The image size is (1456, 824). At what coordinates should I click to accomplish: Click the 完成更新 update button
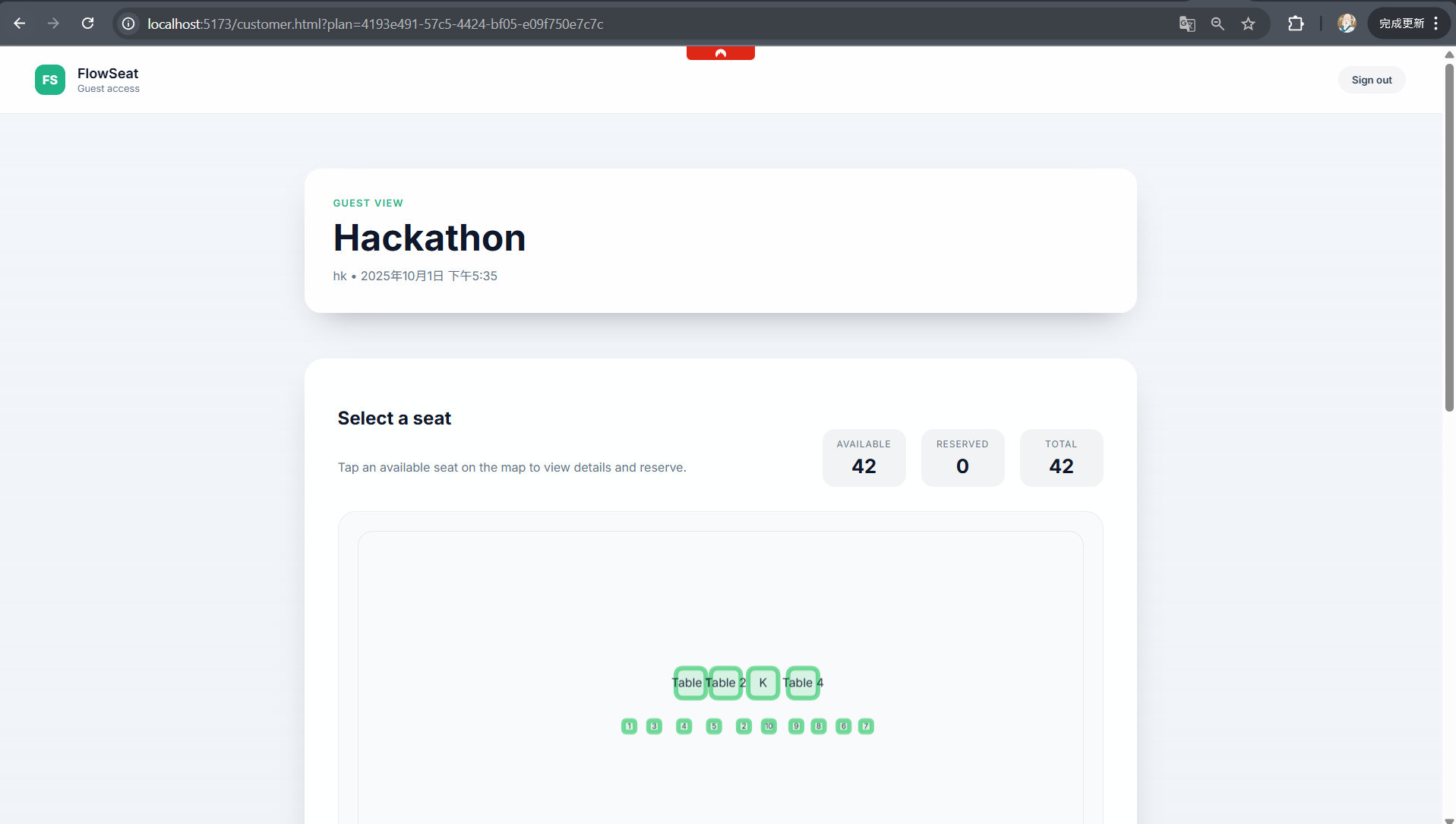pos(1402,24)
